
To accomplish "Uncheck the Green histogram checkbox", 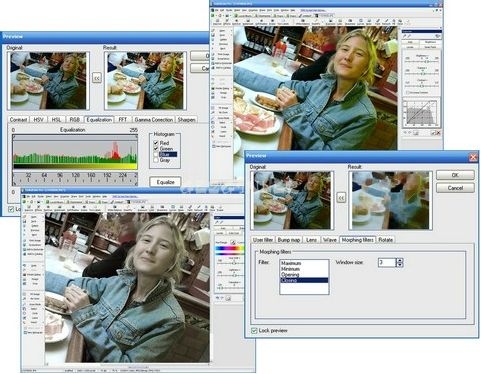I will click(156, 149).
